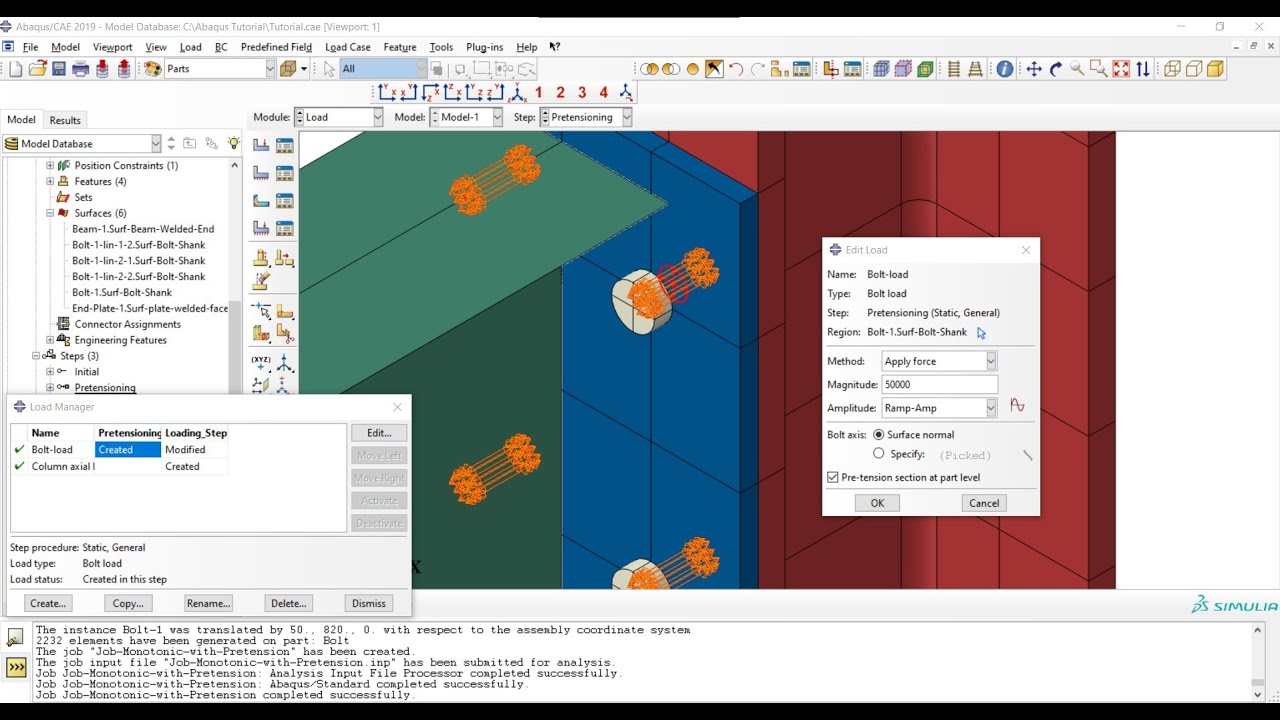Click Delete... in Load Manager

tap(289, 603)
